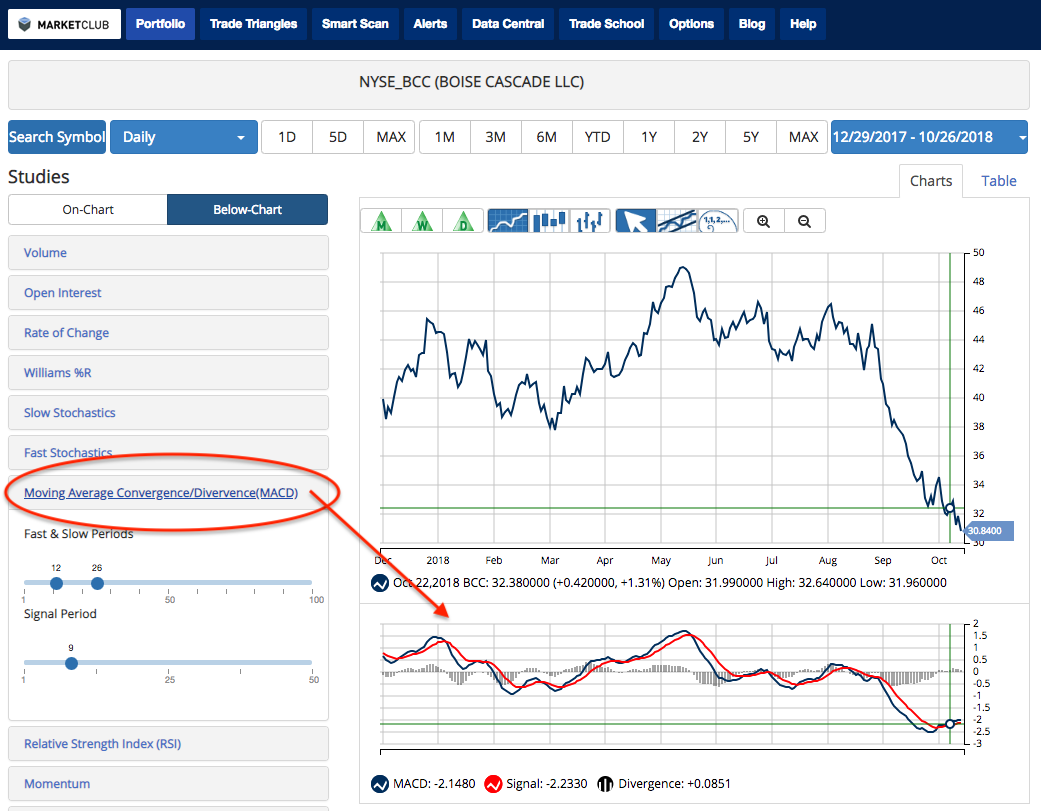Switch to OHLC bar chart style
This screenshot has width=1041, height=811.
click(589, 221)
